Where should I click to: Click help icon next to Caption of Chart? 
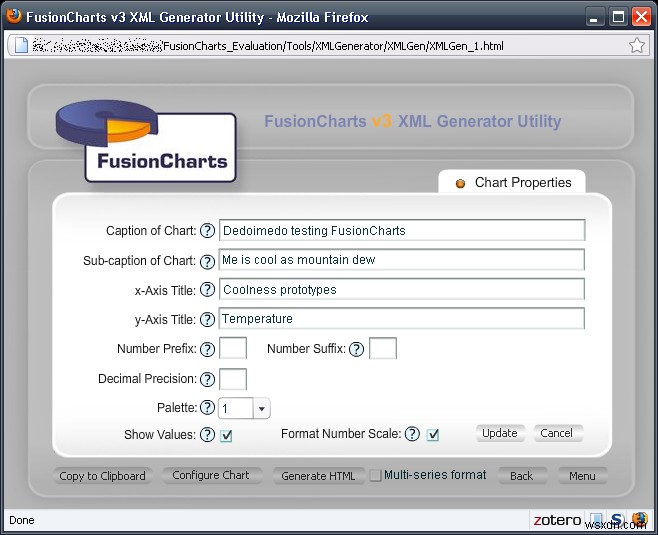pyautogui.click(x=207, y=230)
